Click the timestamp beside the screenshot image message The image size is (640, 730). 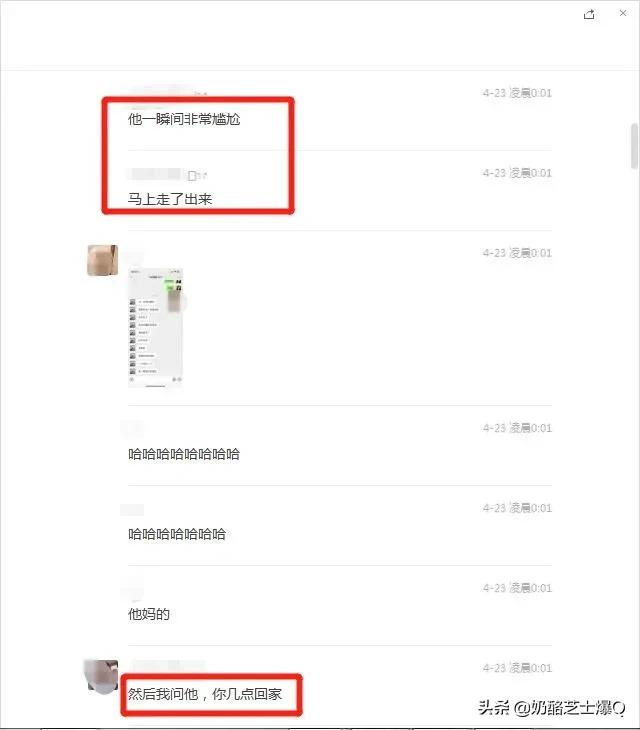(x=517, y=253)
